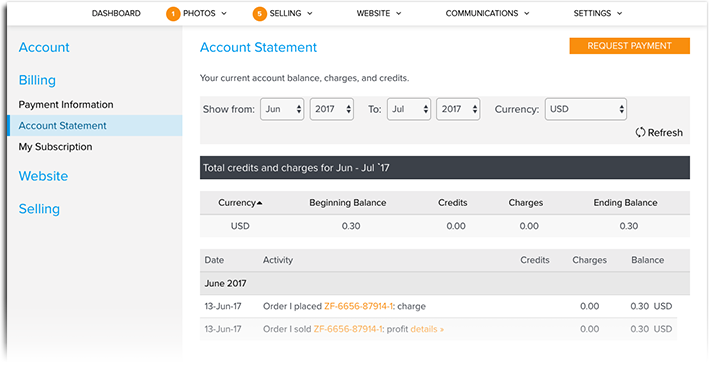The image size is (709, 374).
Task: Open the Billing sidebar section
Action: click(x=37, y=80)
